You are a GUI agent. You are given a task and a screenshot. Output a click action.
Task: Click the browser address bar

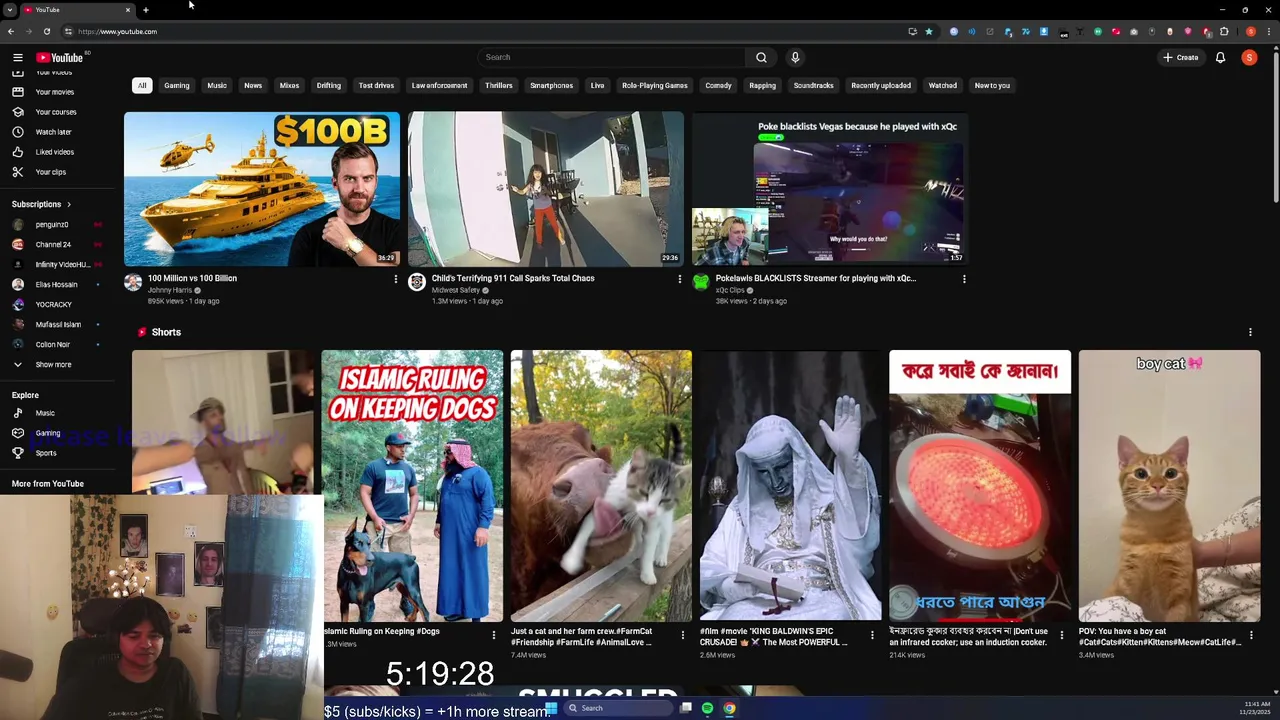[x=480, y=31]
